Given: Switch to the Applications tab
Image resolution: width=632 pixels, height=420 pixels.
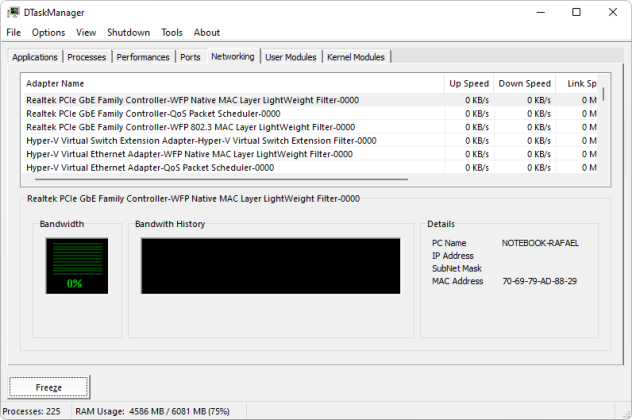Looking at the screenshot, I should (35, 57).
